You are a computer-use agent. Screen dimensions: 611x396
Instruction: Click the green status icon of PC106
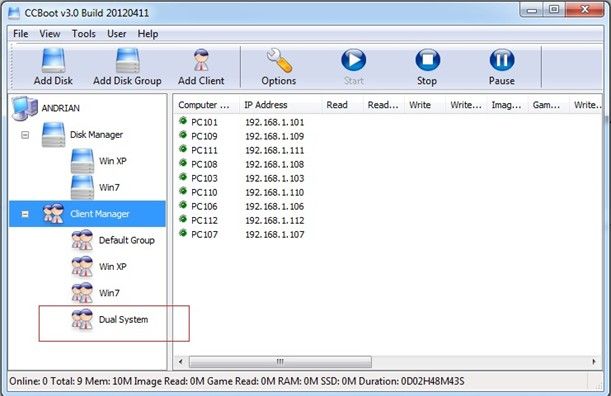point(183,205)
